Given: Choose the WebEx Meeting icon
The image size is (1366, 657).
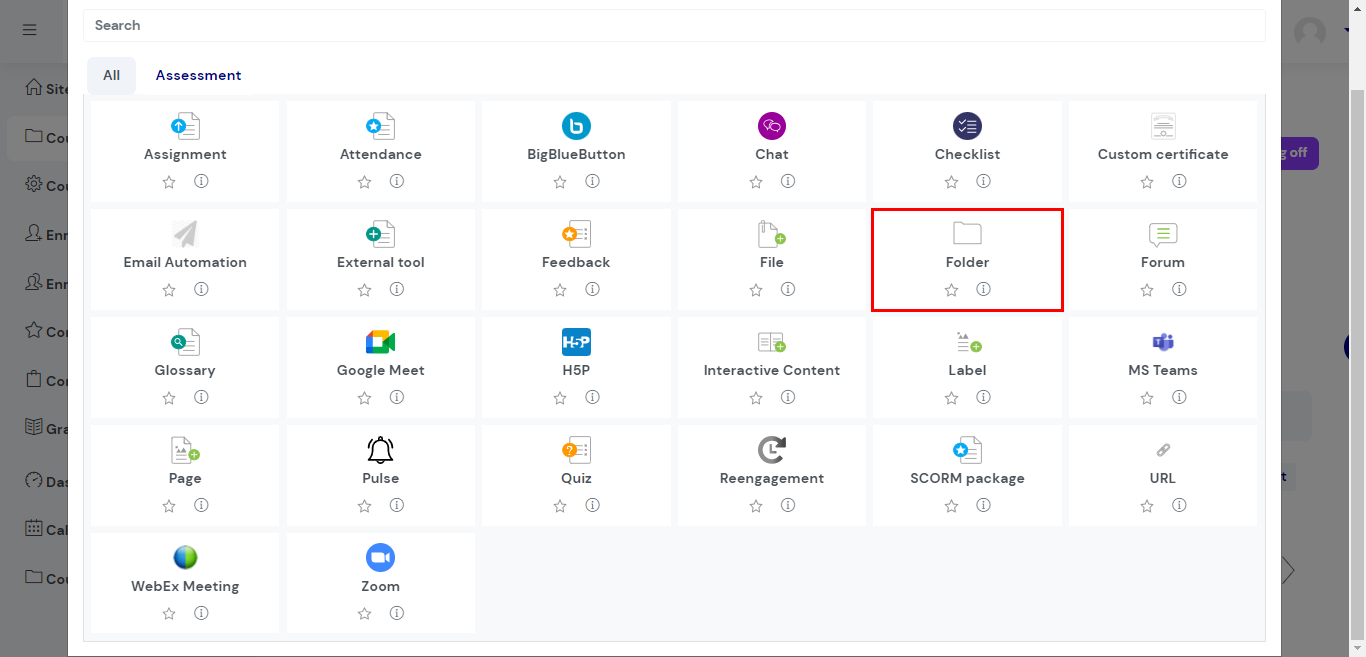Looking at the screenshot, I should [x=185, y=558].
